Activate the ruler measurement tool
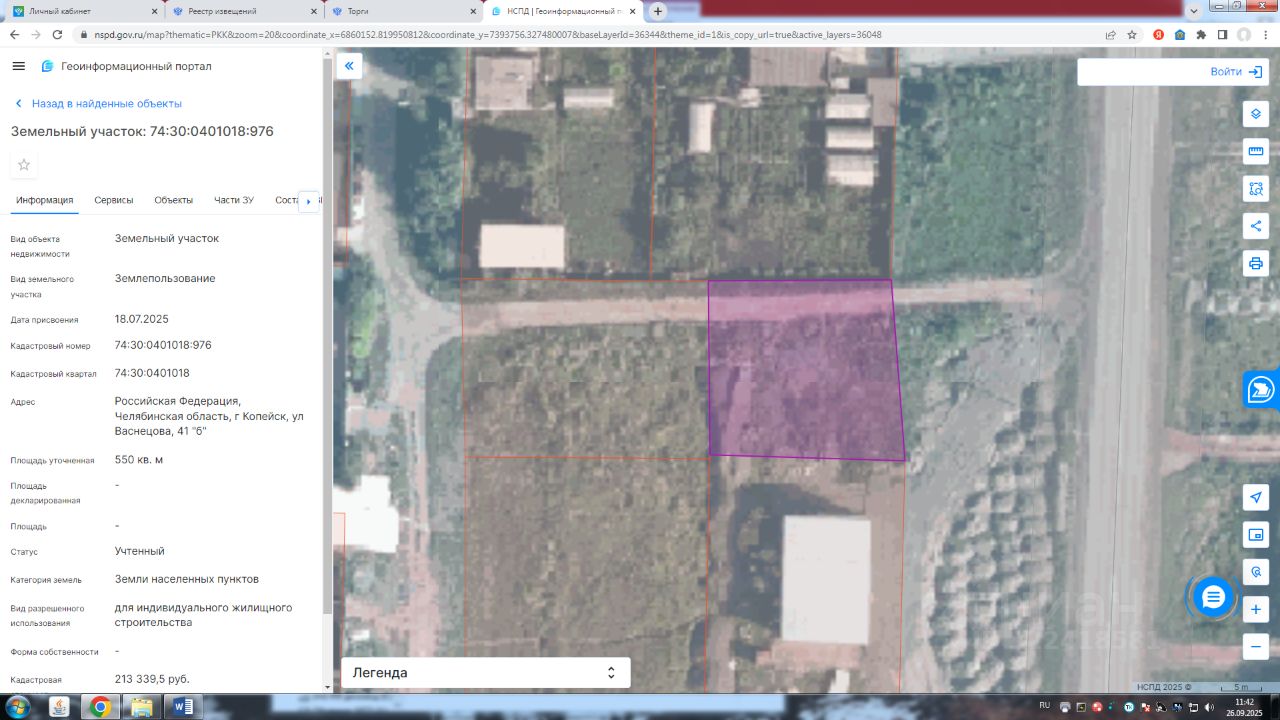The image size is (1280, 720). point(1256,151)
